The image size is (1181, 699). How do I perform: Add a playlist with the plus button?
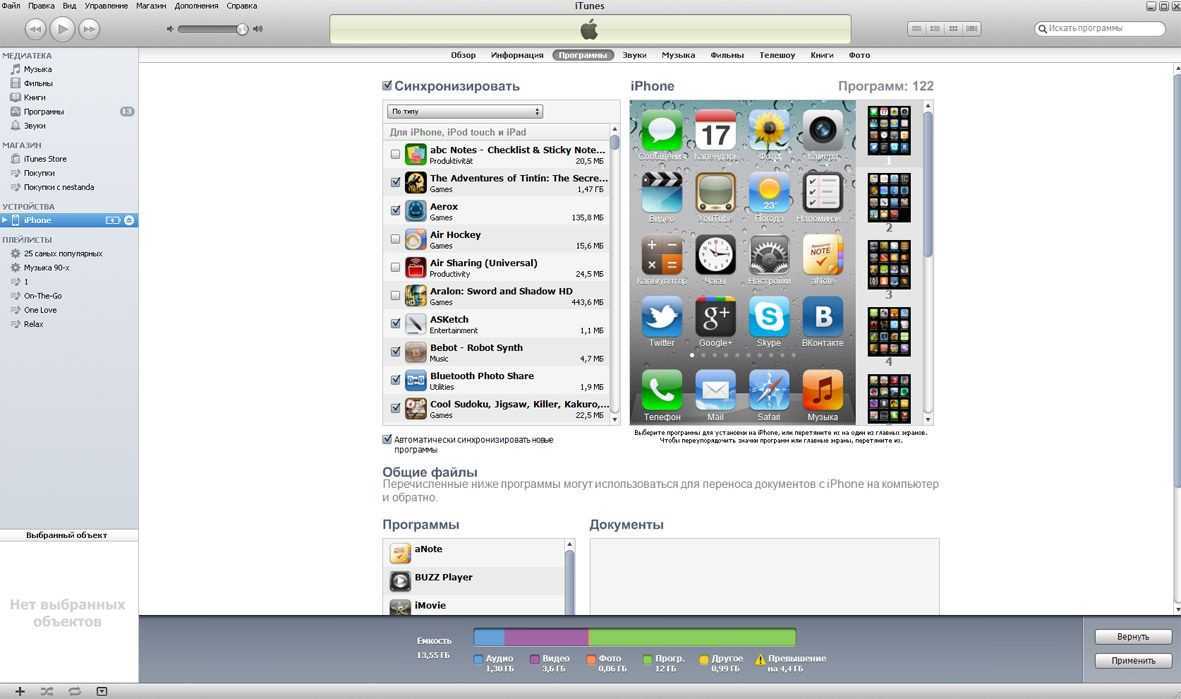[x=20, y=691]
